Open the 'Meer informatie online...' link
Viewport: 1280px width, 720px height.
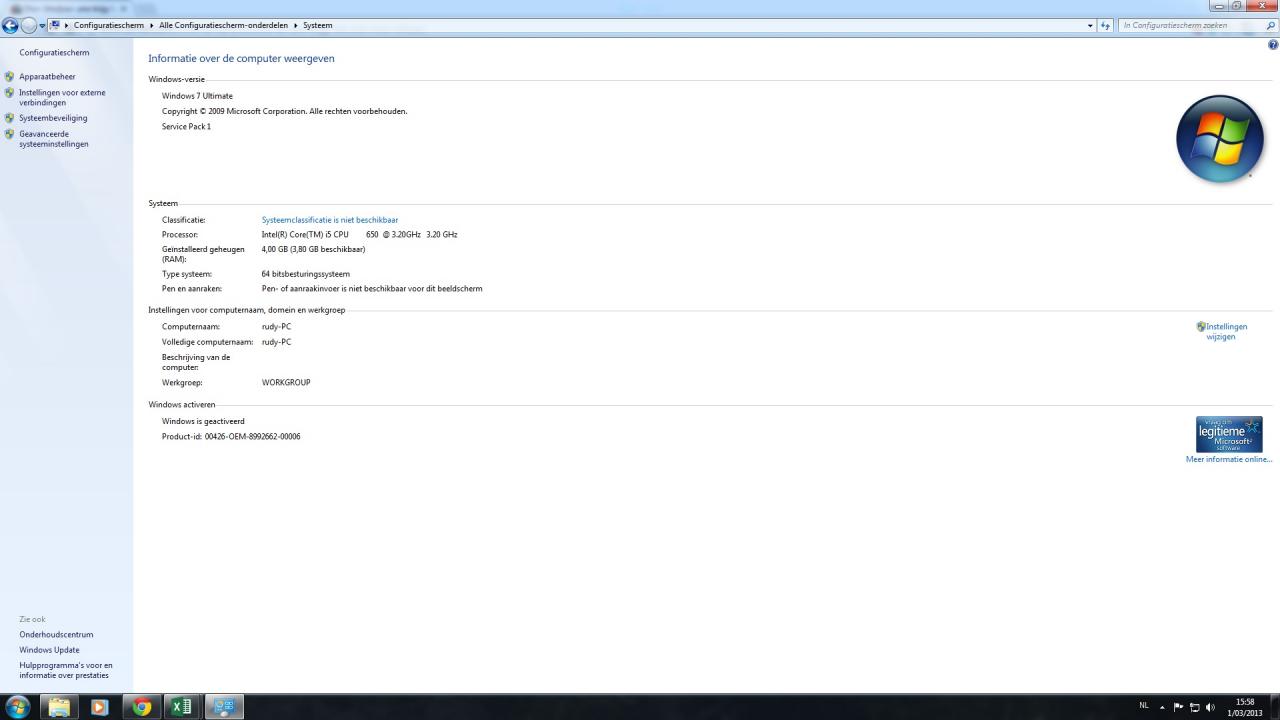(x=1229, y=460)
